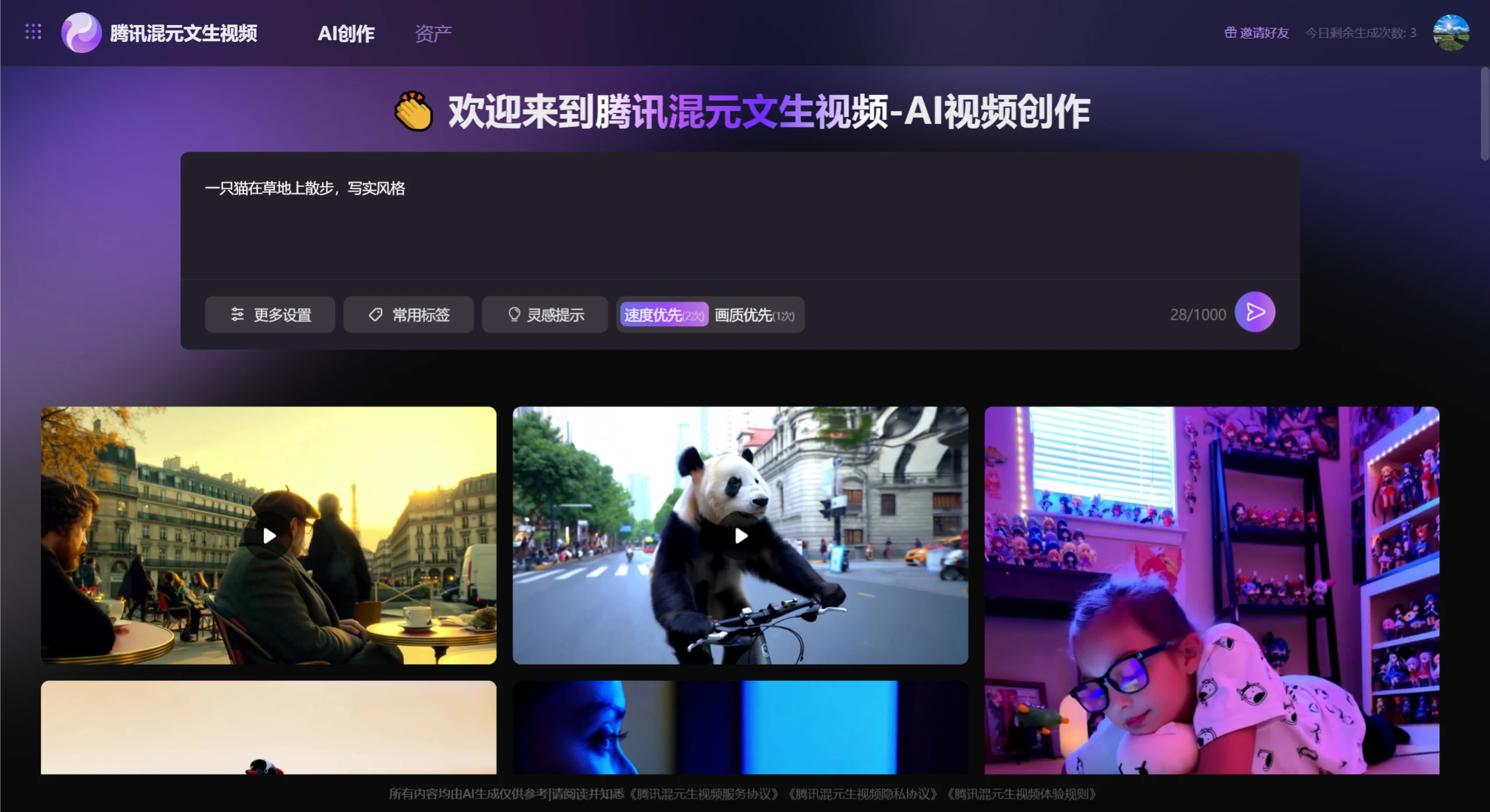Play the panda cycling video

[740, 535]
